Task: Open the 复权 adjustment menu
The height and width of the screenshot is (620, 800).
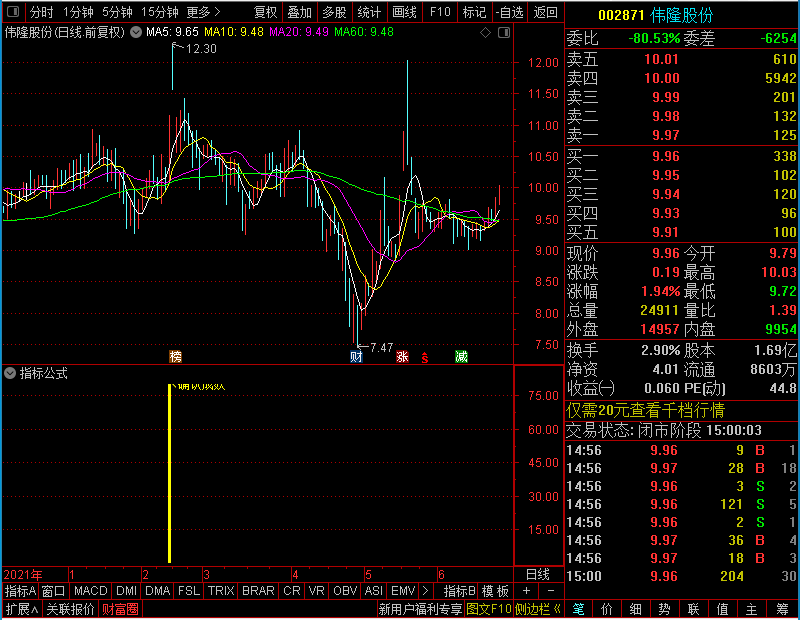Action: (265, 12)
